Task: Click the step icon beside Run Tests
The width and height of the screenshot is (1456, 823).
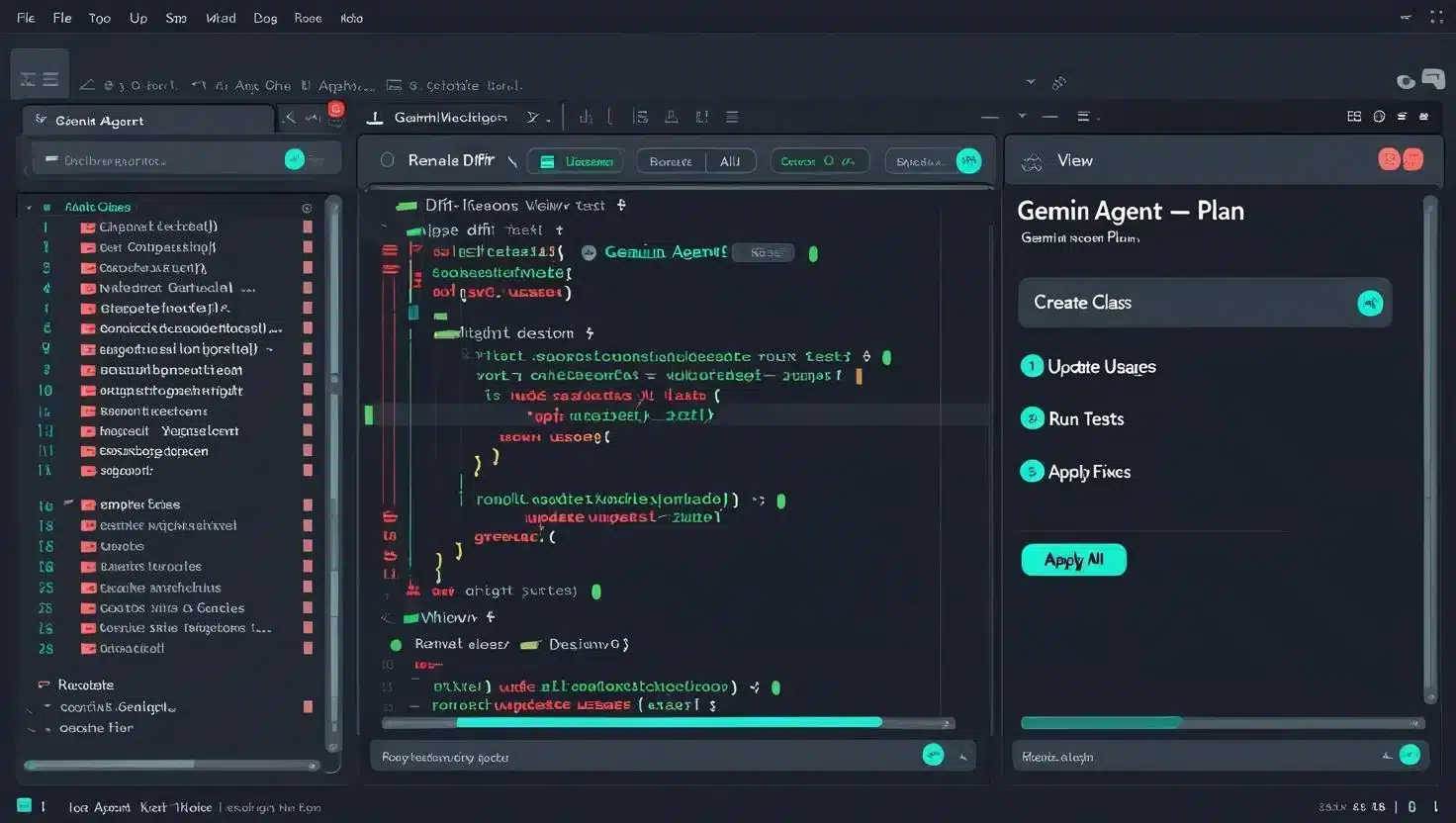Action: [x=1032, y=418]
